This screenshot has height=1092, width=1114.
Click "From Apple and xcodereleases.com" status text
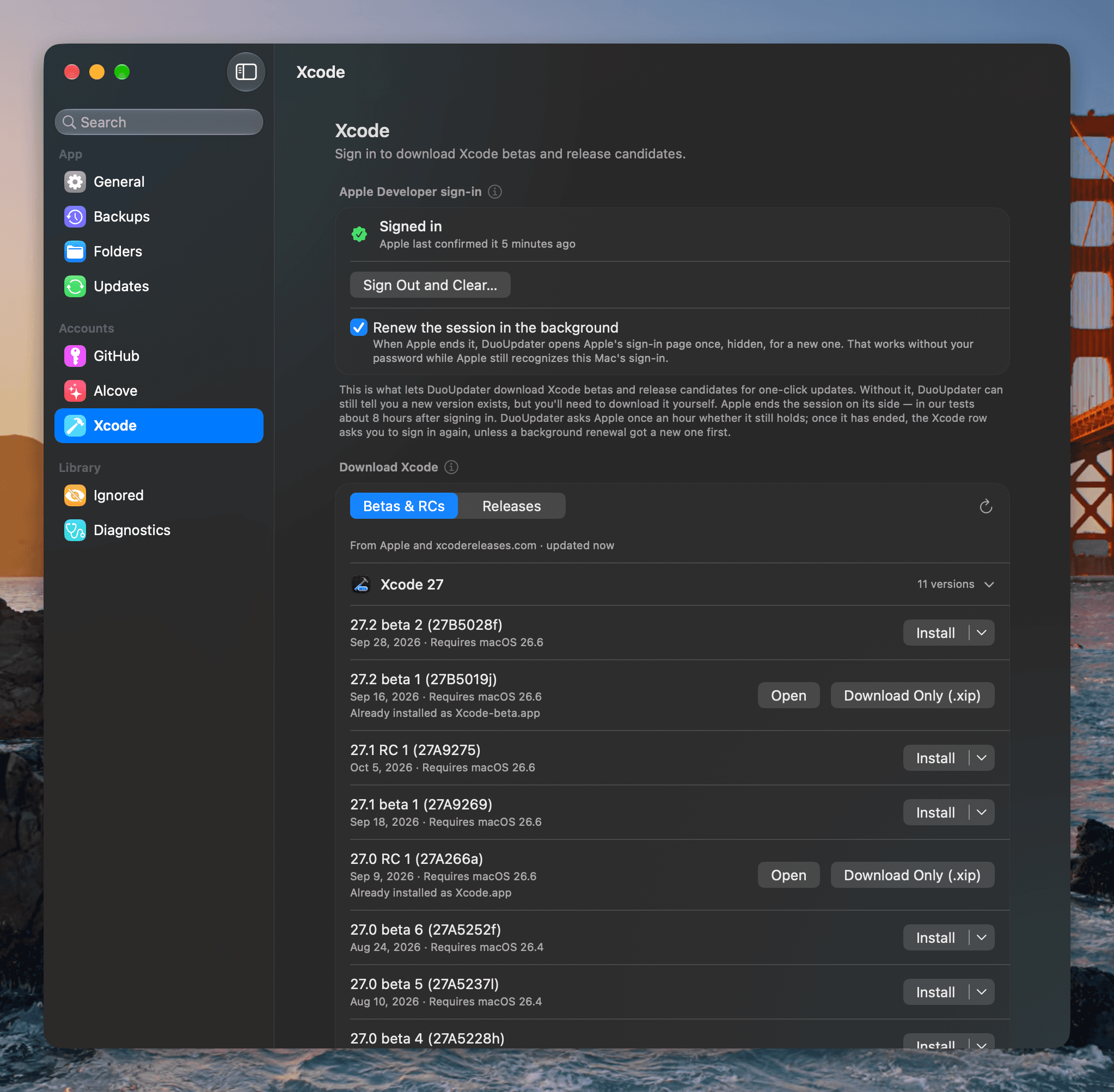(x=443, y=545)
